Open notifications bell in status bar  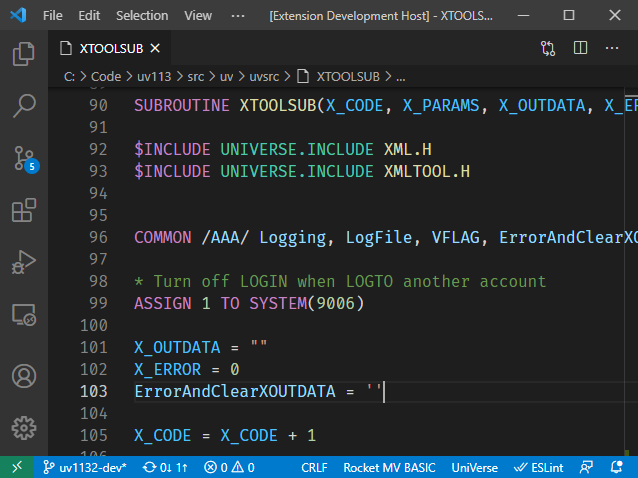(619, 467)
